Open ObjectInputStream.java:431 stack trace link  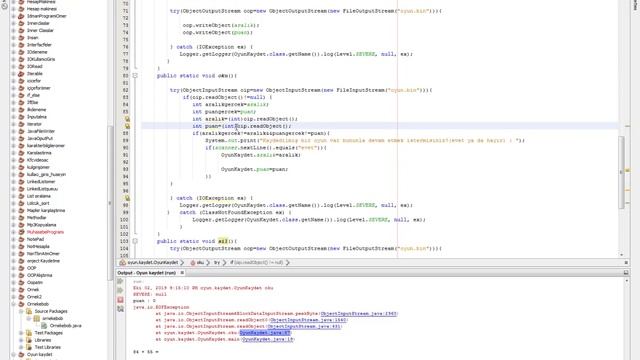[x=304, y=327]
